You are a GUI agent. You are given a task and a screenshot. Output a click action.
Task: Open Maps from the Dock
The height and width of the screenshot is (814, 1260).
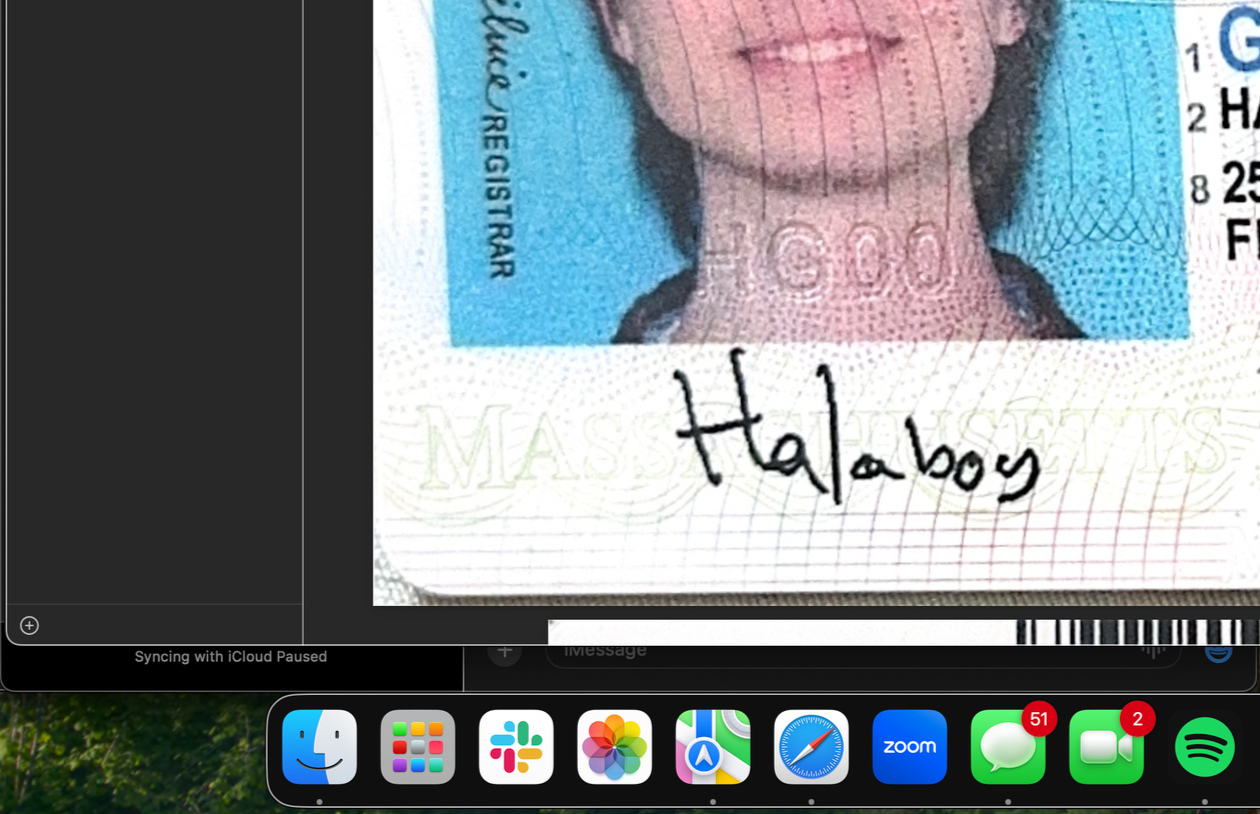713,747
